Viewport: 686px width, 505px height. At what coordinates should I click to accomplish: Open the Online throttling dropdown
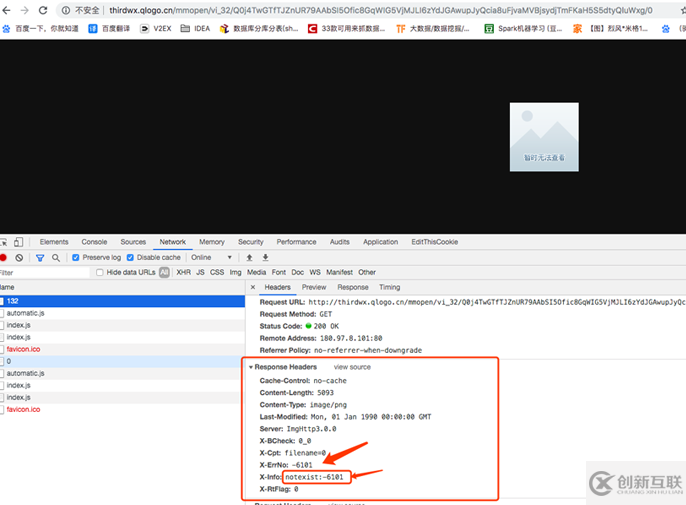click(x=211, y=258)
